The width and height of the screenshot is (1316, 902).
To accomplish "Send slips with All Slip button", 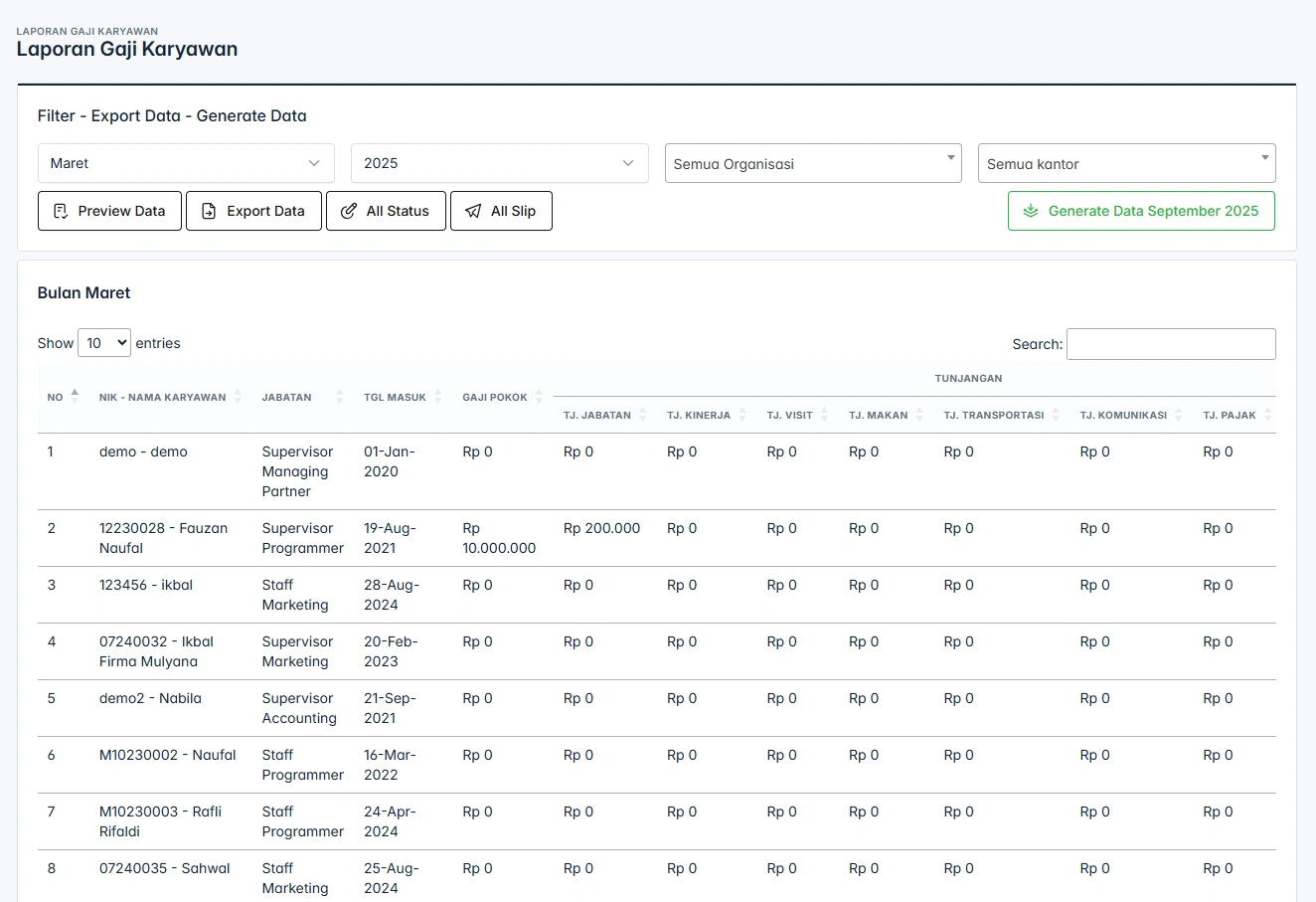I will coord(501,211).
